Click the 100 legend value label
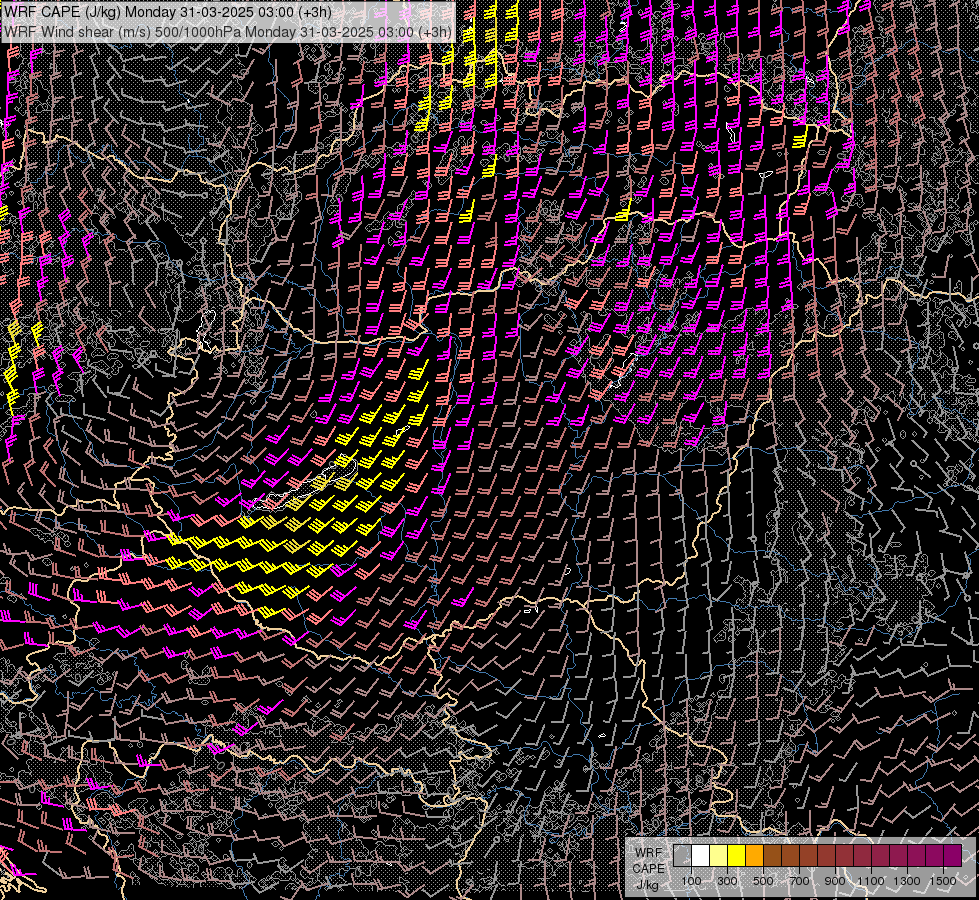Screen dimensions: 979x900 pyautogui.click(x=691, y=881)
